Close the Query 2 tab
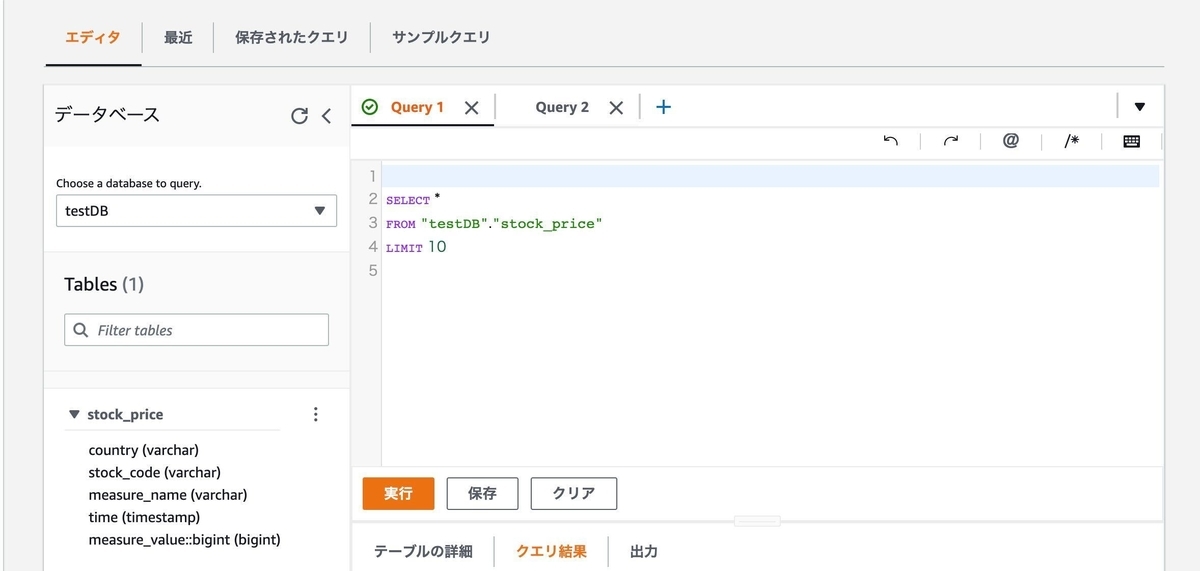 (616, 108)
